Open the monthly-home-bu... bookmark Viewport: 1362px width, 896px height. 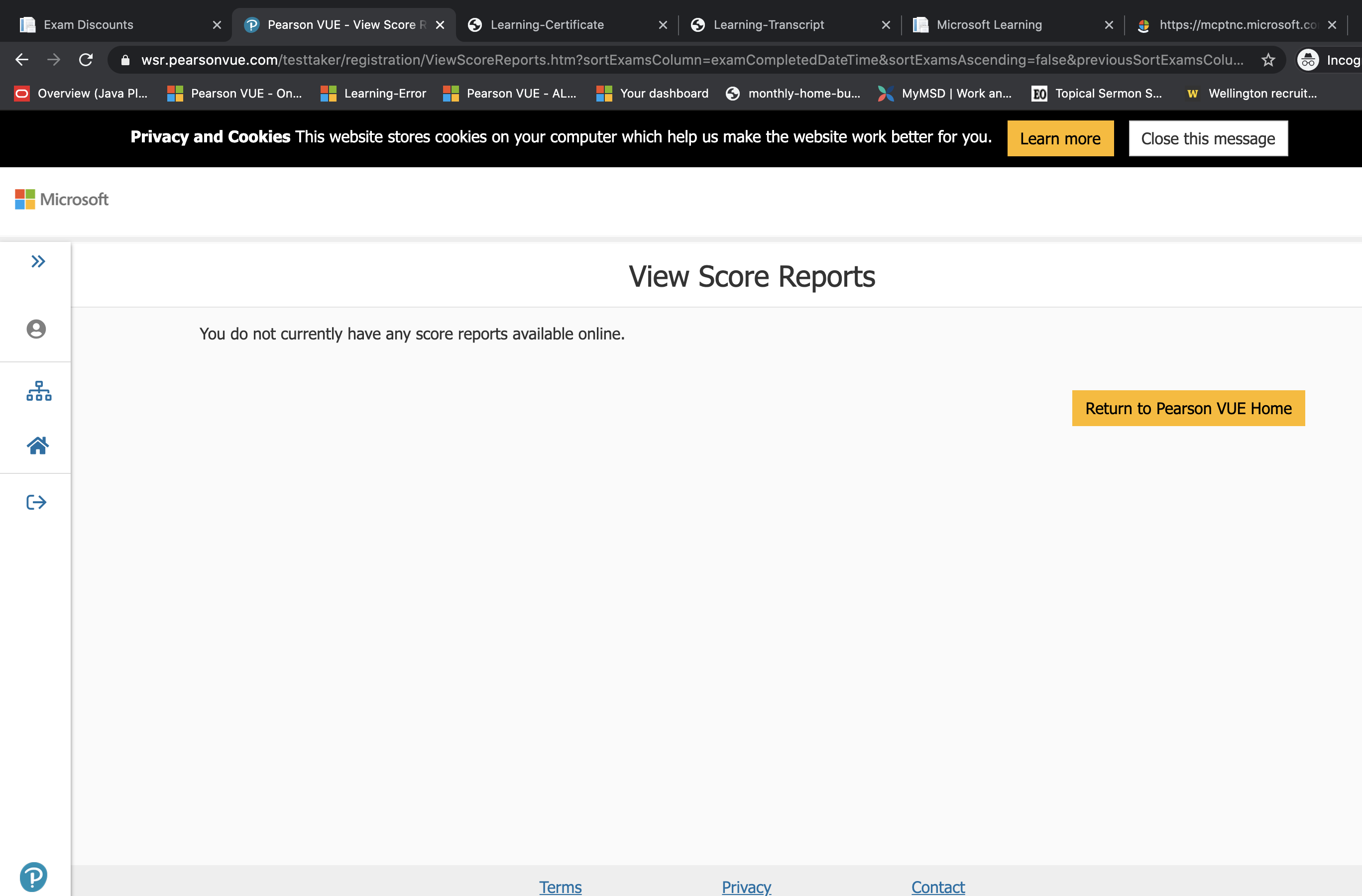tap(793, 93)
